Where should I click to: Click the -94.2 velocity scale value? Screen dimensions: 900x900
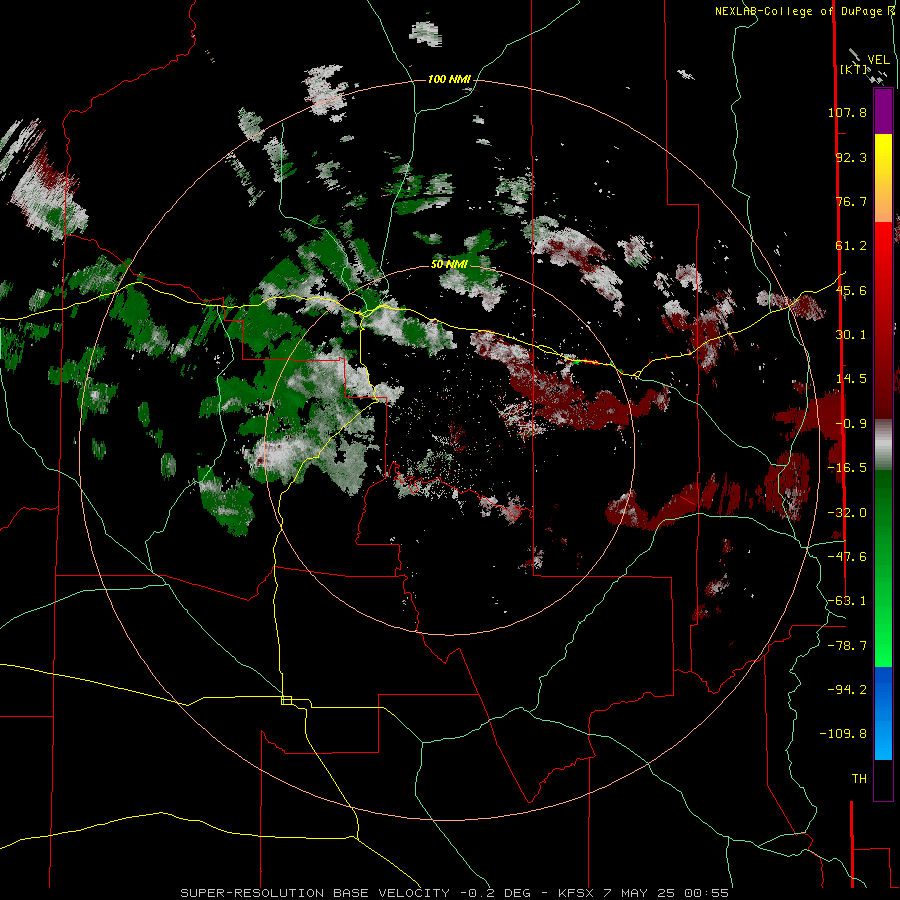point(847,690)
